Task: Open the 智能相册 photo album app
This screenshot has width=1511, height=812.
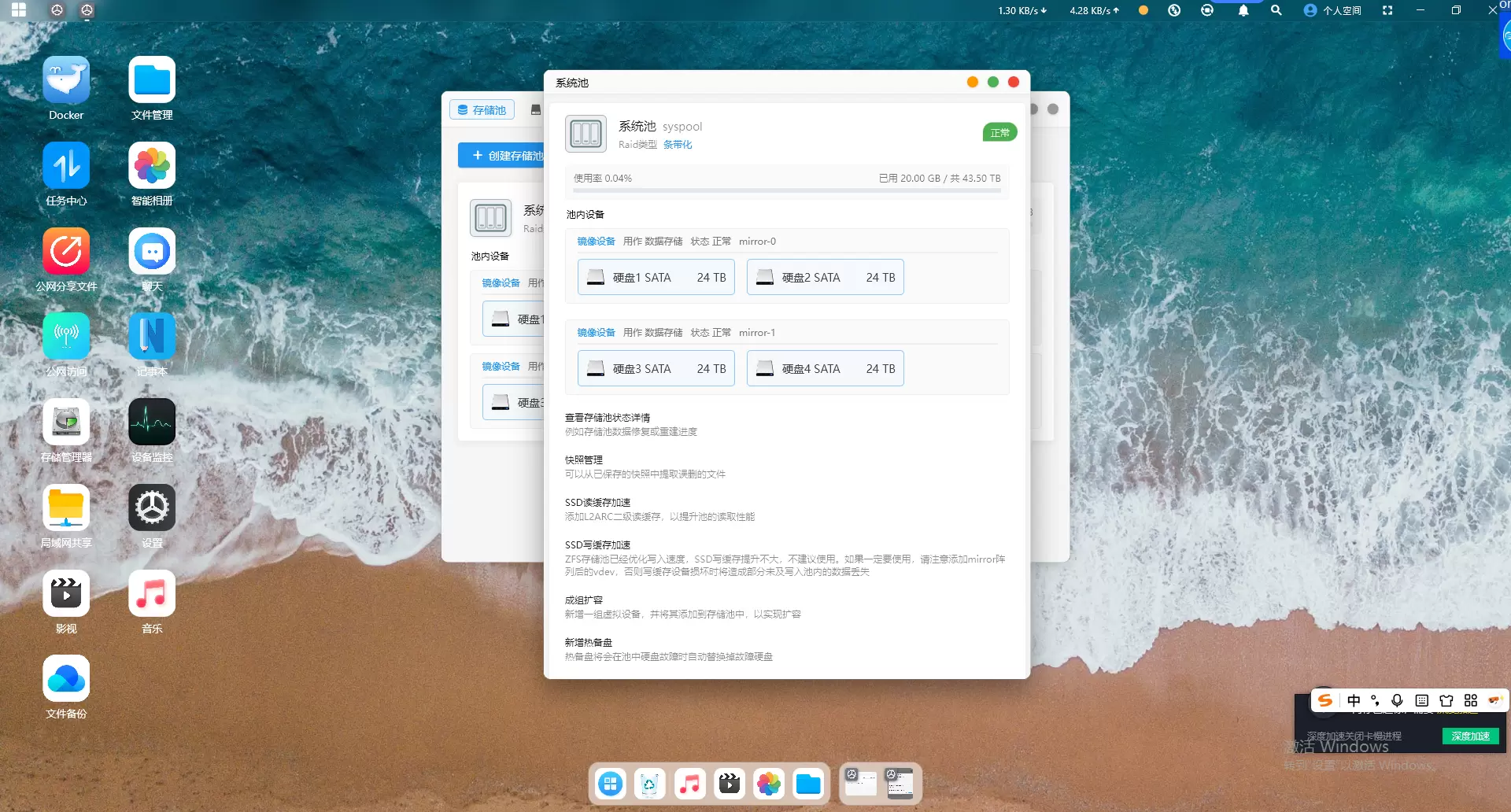Action: click(152, 166)
